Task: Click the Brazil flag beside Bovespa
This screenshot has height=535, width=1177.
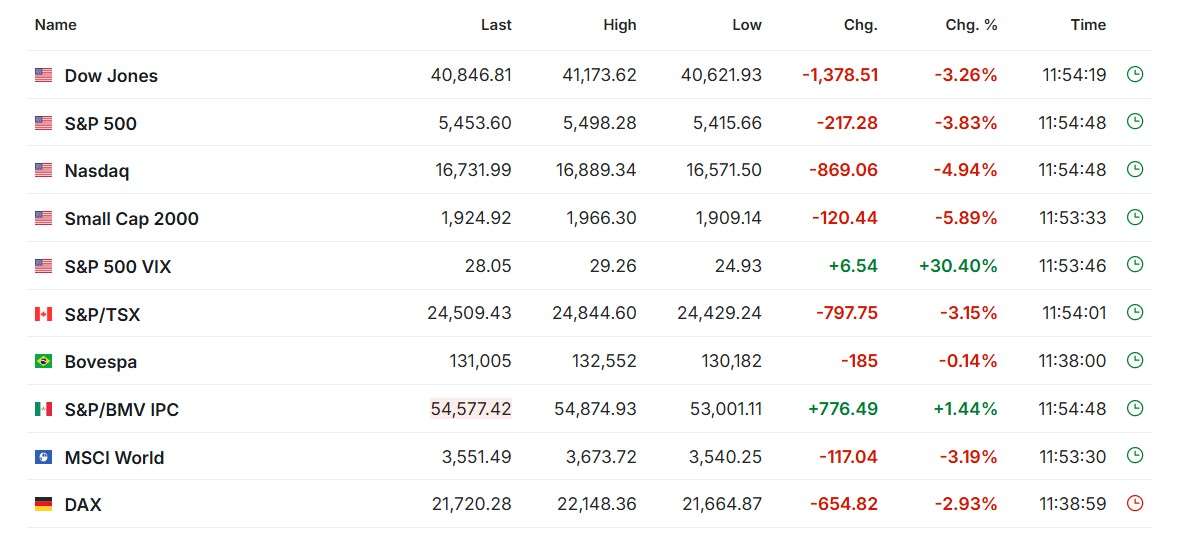Action: point(44,361)
